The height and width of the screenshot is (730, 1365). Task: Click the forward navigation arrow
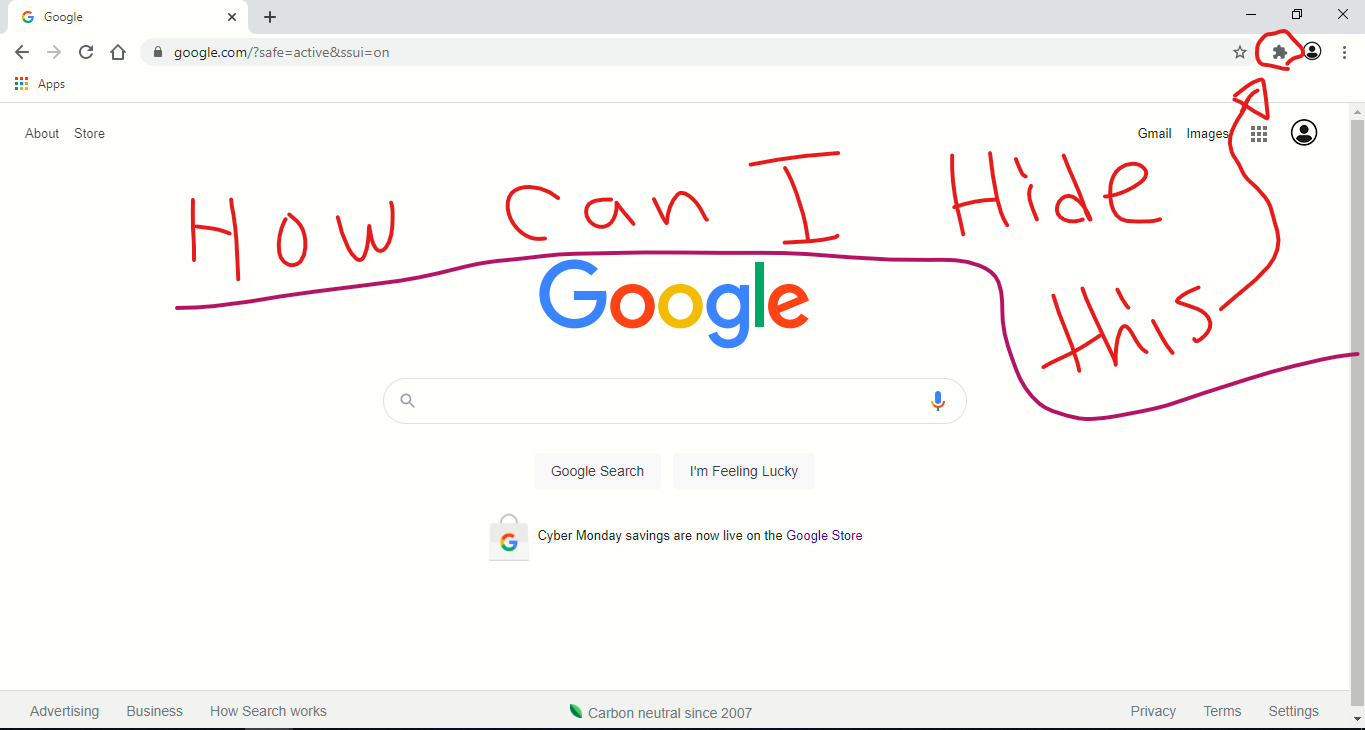pyautogui.click(x=54, y=52)
